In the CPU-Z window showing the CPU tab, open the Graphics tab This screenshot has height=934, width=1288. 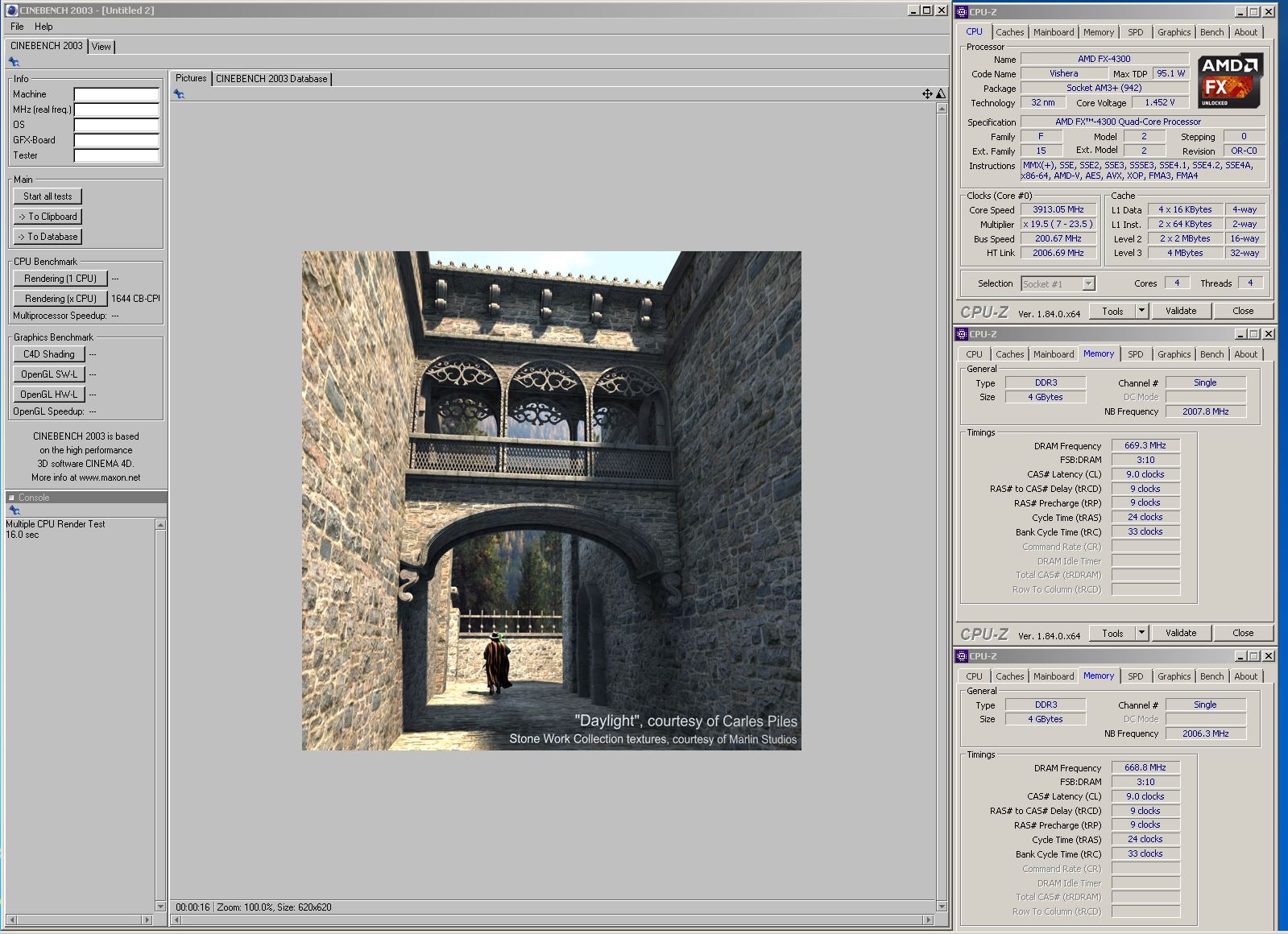[x=1174, y=32]
